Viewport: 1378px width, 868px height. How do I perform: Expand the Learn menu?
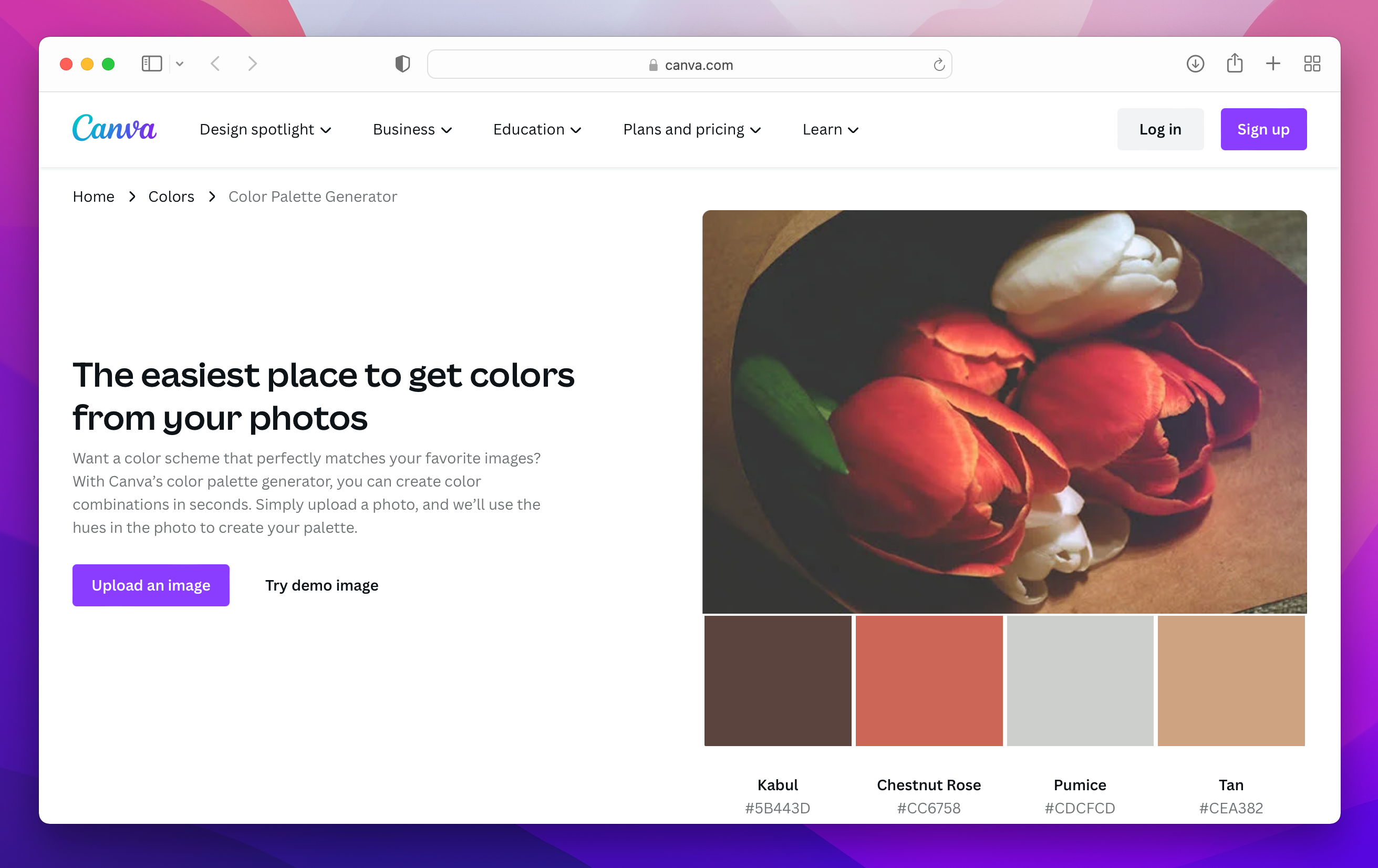pyautogui.click(x=829, y=129)
